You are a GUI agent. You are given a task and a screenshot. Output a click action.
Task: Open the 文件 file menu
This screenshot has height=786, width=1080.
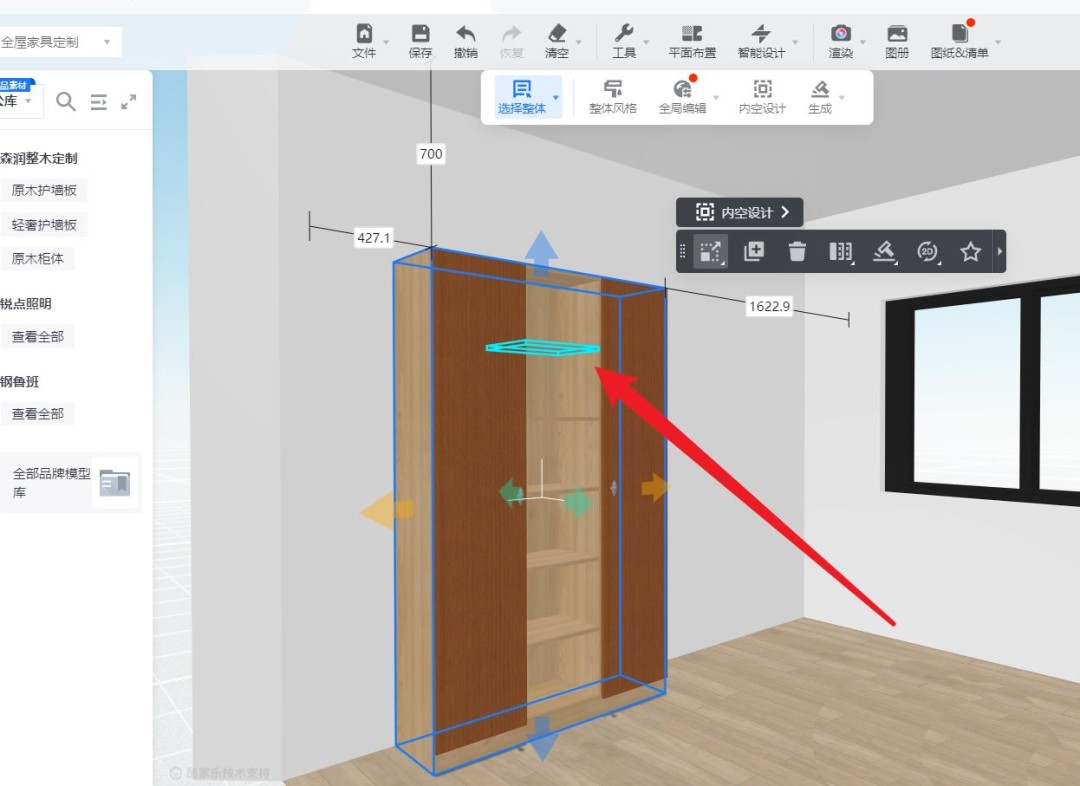(364, 41)
